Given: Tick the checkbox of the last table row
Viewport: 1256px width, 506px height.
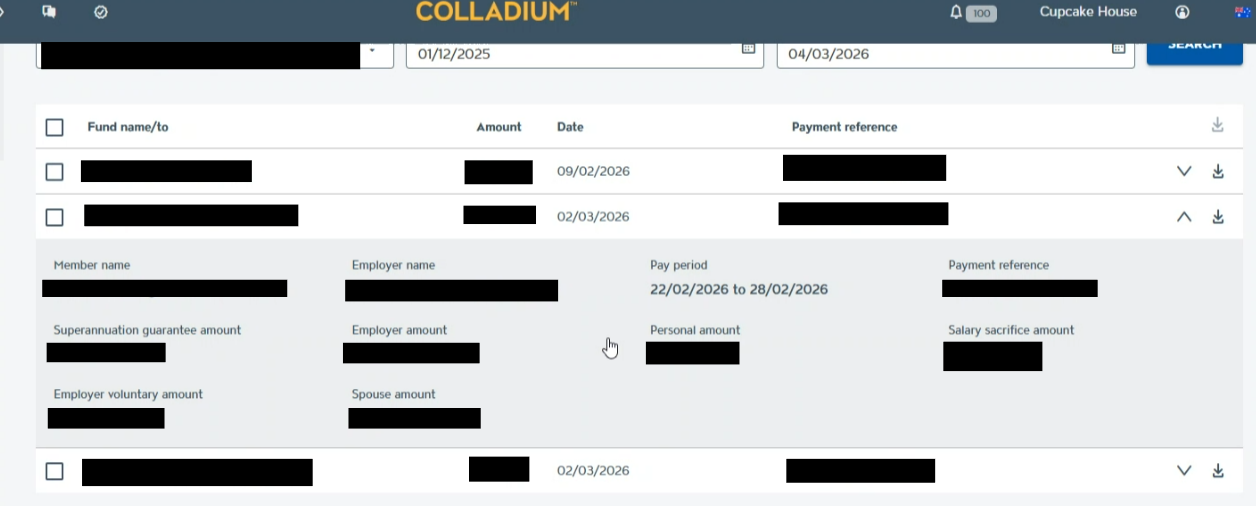Looking at the screenshot, I should (x=55, y=471).
